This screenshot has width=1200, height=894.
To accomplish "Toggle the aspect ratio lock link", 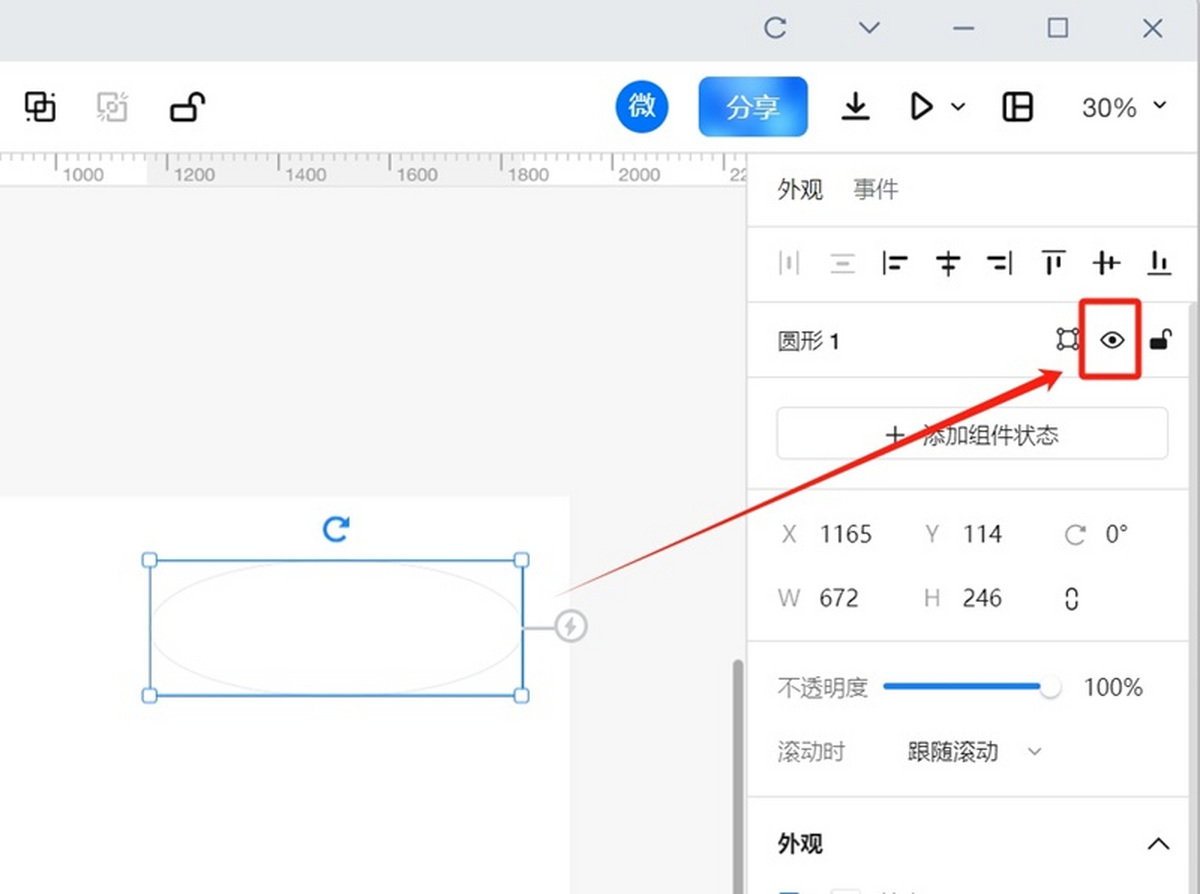I will [x=1072, y=599].
